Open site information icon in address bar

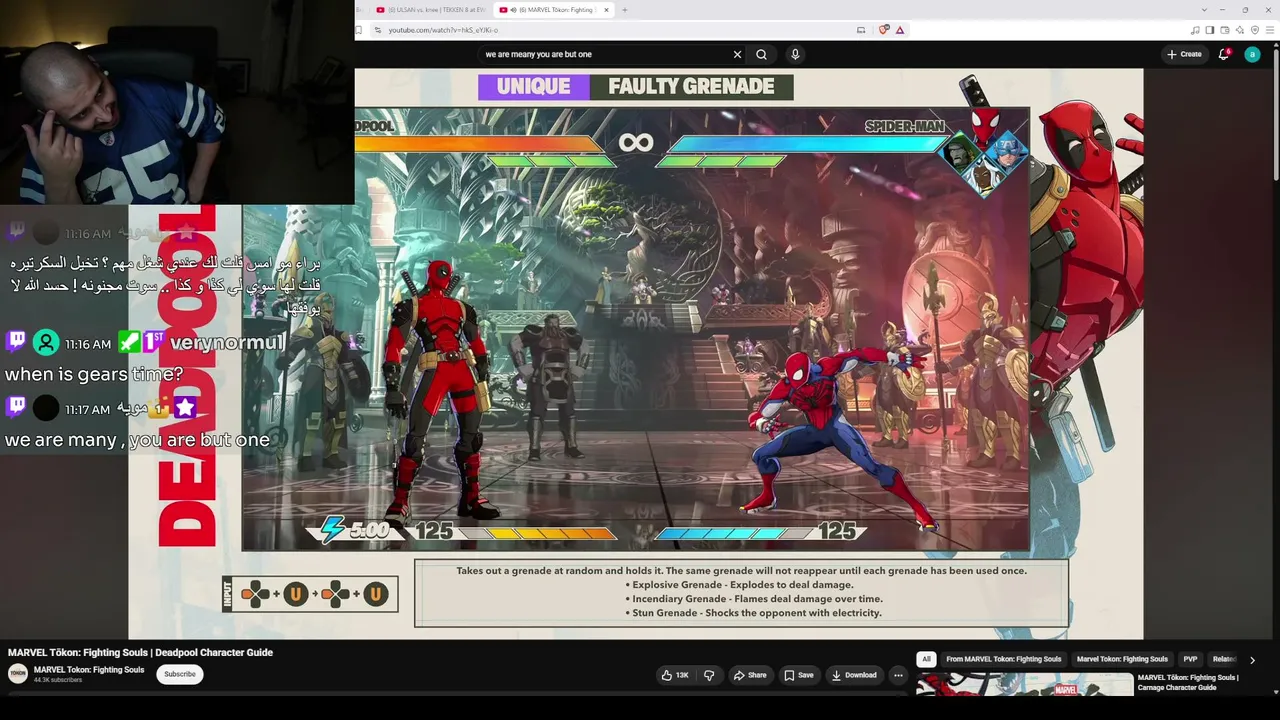coord(377,30)
